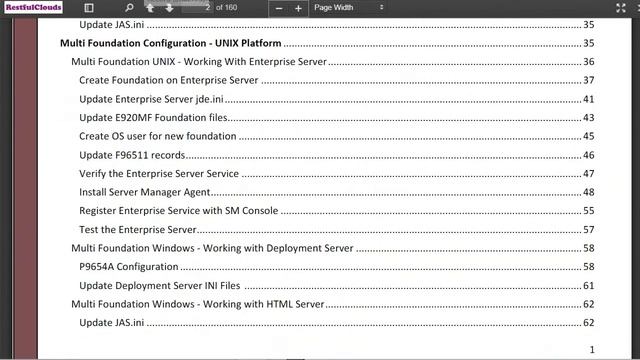
Task: Click the 'of 160' page count text
Action: 227,7
